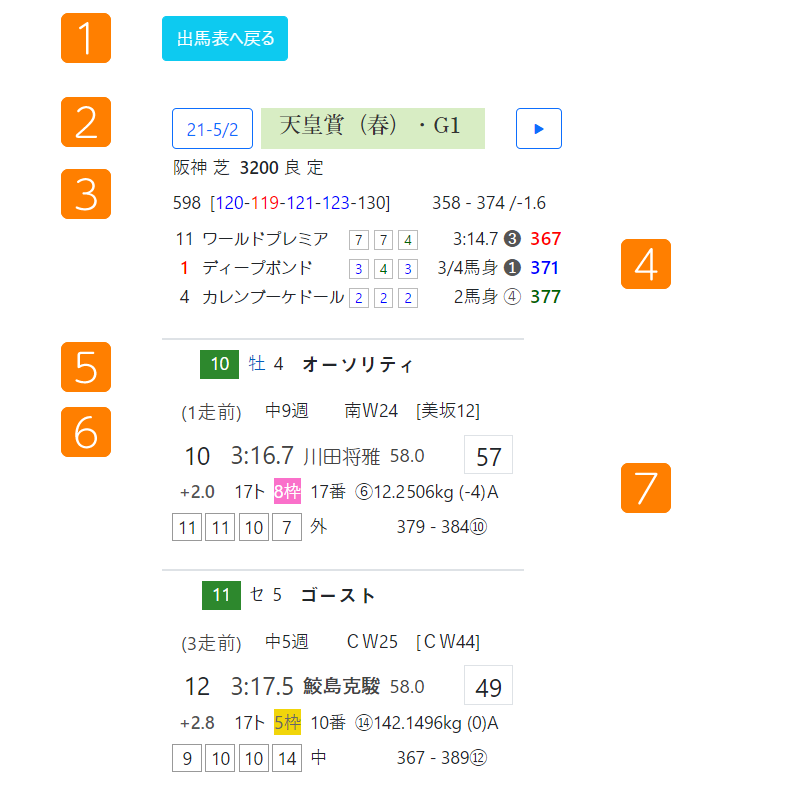The width and height of the screenshot is (800, 795).
Task: Select horse name カレンブーケドール
Action: pyautogui.click(x=273, y=297)
